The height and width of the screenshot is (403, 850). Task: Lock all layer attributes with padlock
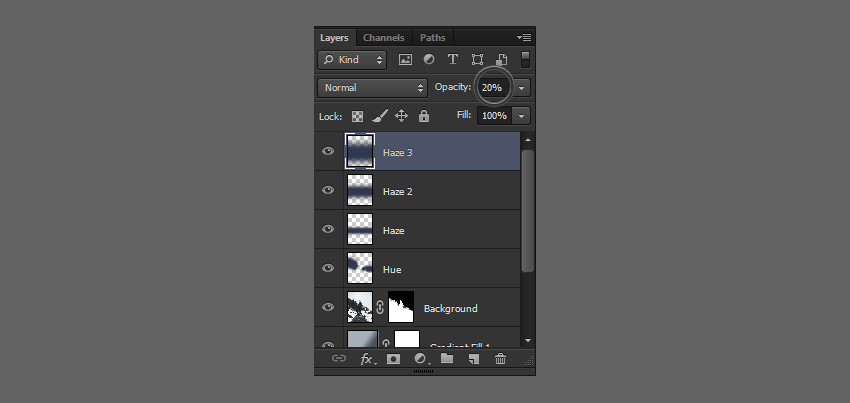coord(424,116)
